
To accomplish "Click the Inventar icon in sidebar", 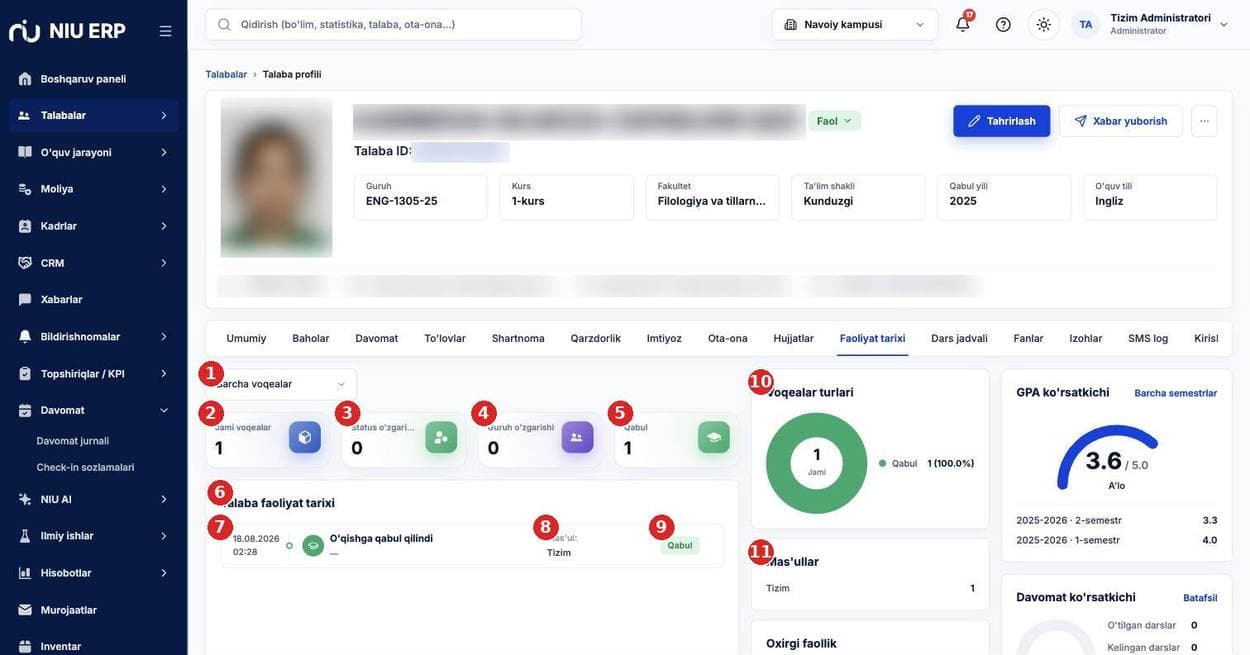I will coord(25,646).
